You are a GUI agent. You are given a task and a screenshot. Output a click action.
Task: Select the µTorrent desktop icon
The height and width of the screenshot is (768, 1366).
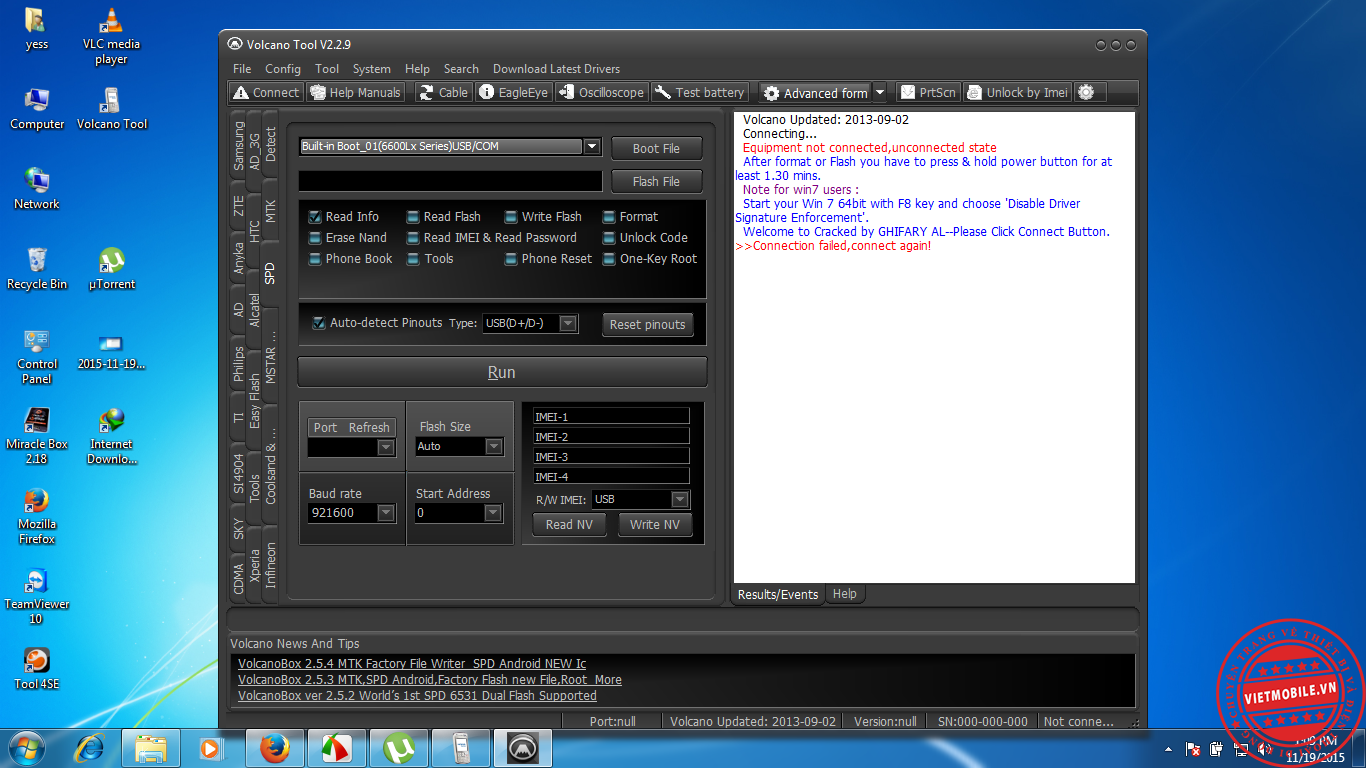point(111,269)
